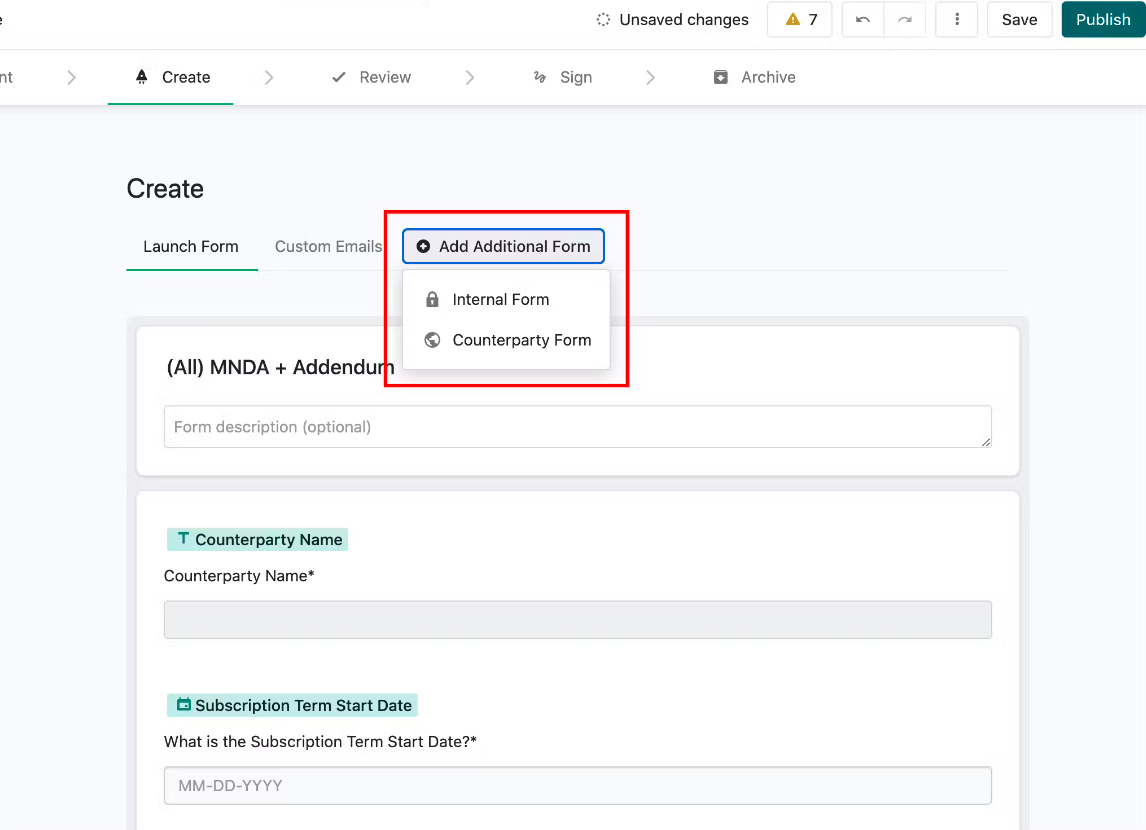Click the chevron before the Create step
Image resolution: width=1146 pixels, height=830 pixels.
(x=72, y=77)
